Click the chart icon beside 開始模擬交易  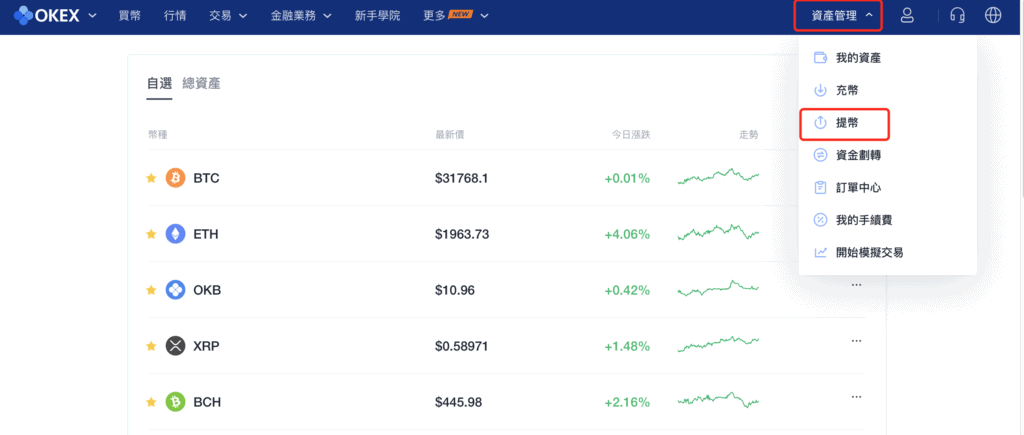pos(820,252)
